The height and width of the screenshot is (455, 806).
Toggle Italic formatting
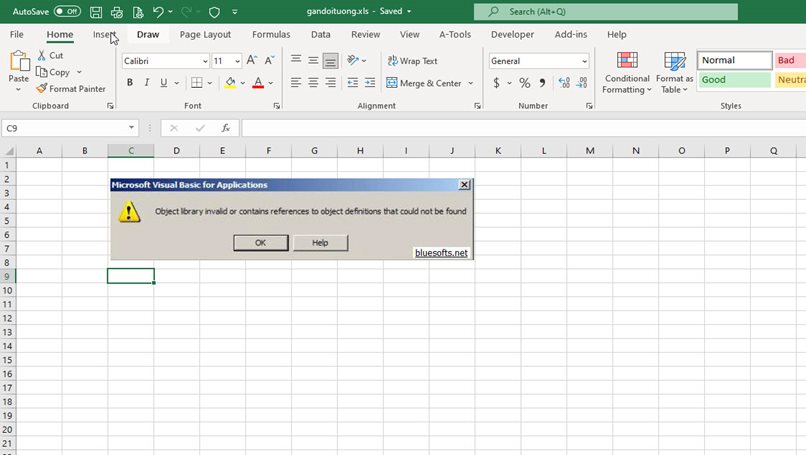(147, 83)
